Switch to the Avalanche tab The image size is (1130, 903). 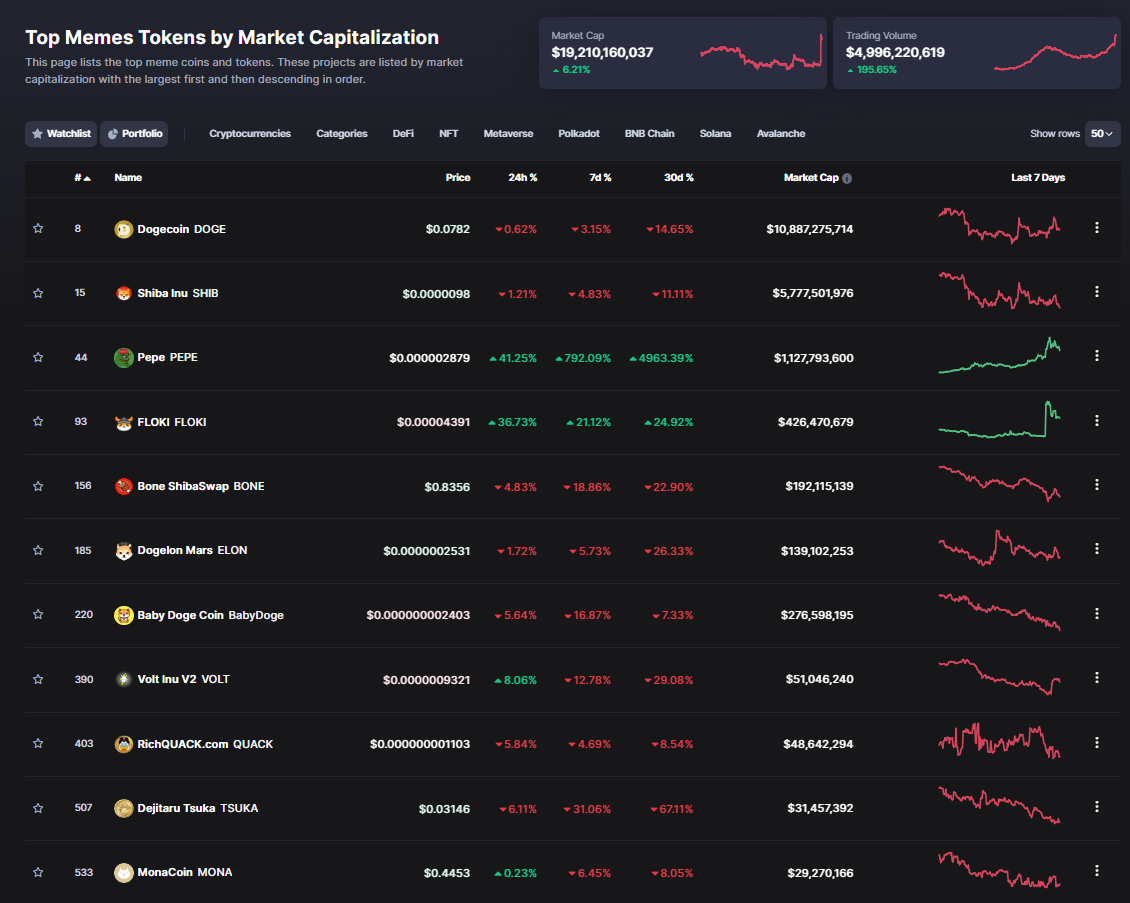(780, 134)
